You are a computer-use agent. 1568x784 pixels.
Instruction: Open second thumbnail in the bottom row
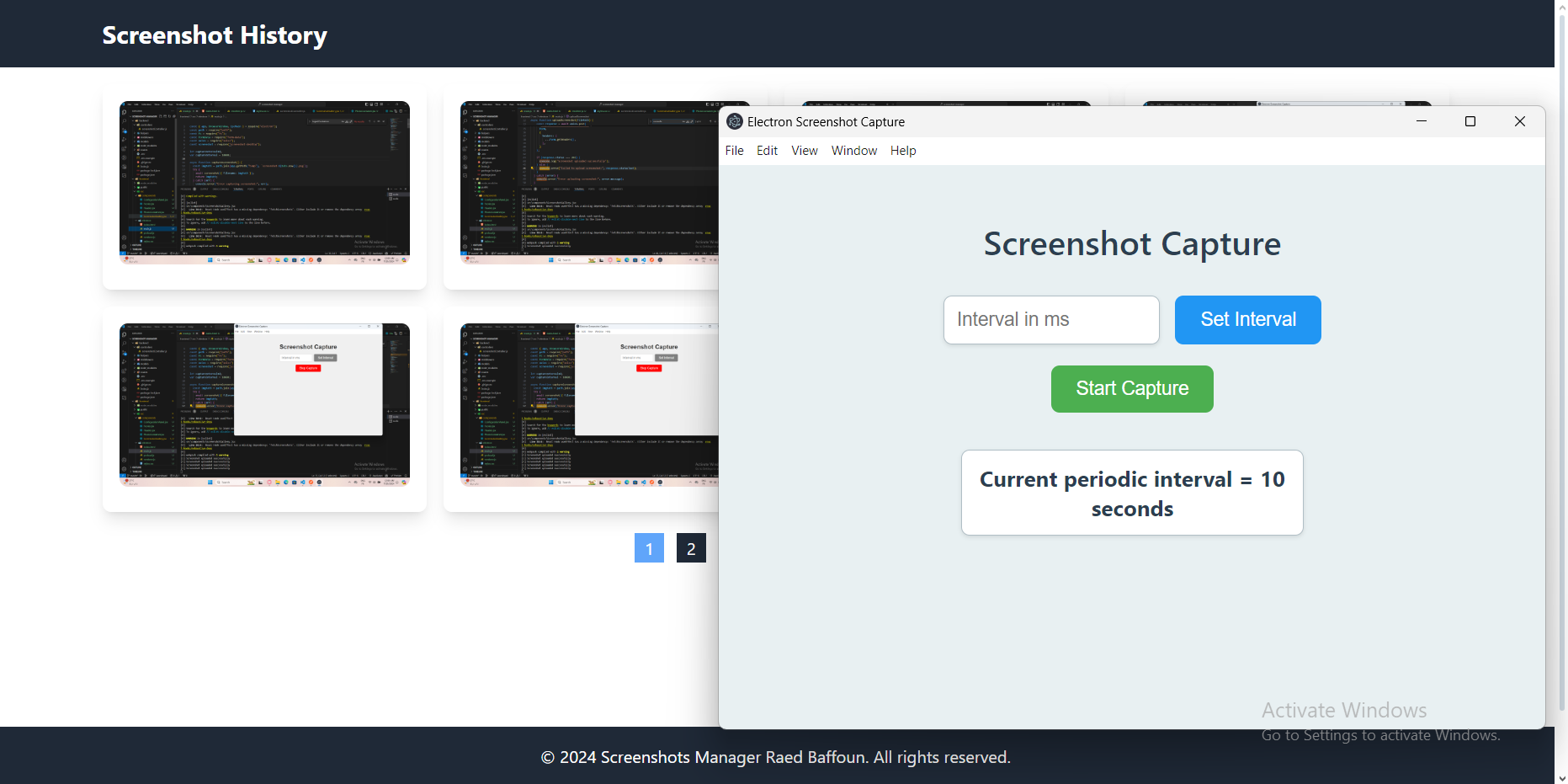click(x=589, y=405)
